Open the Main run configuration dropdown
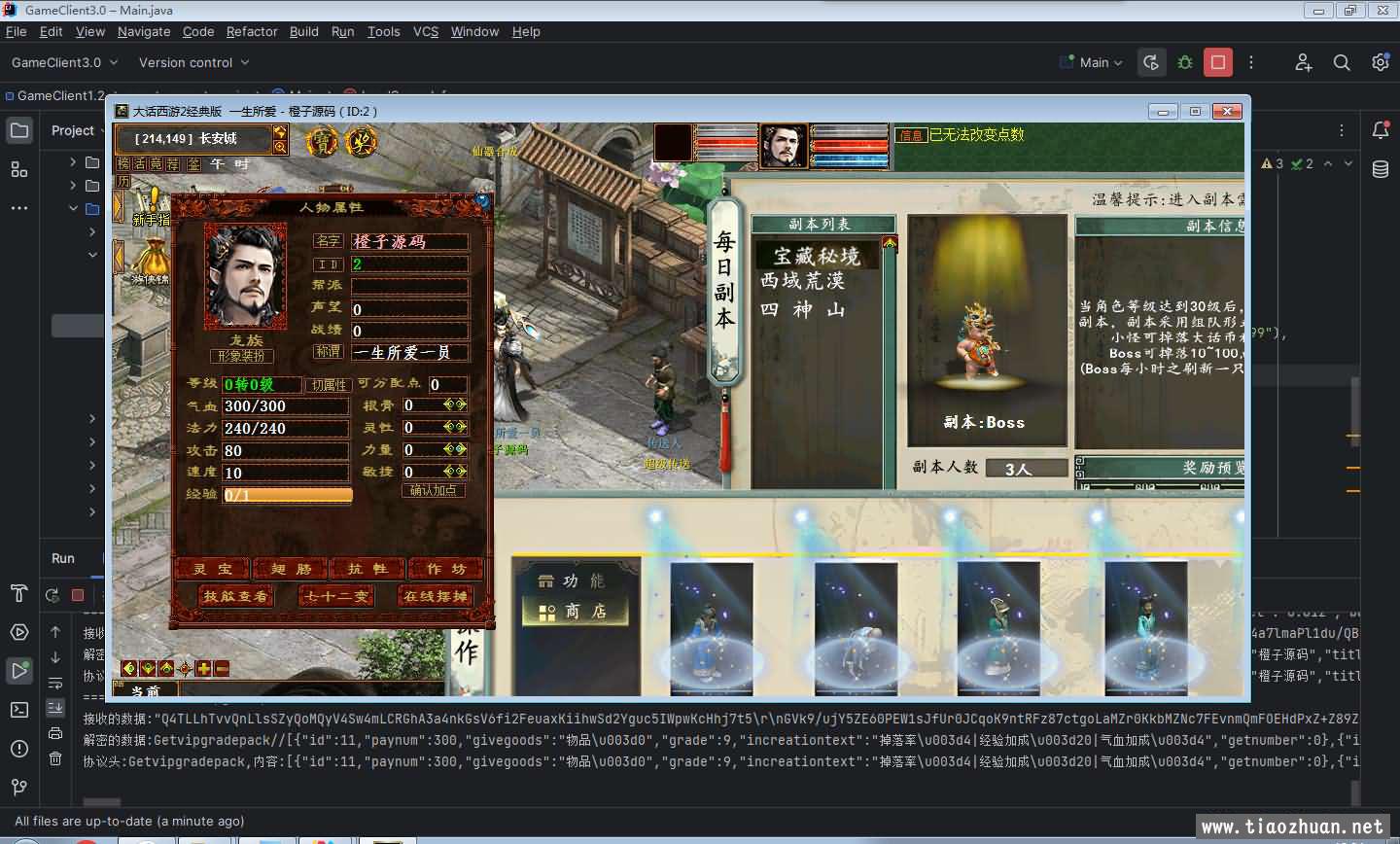 click(x=1093, y=62)
